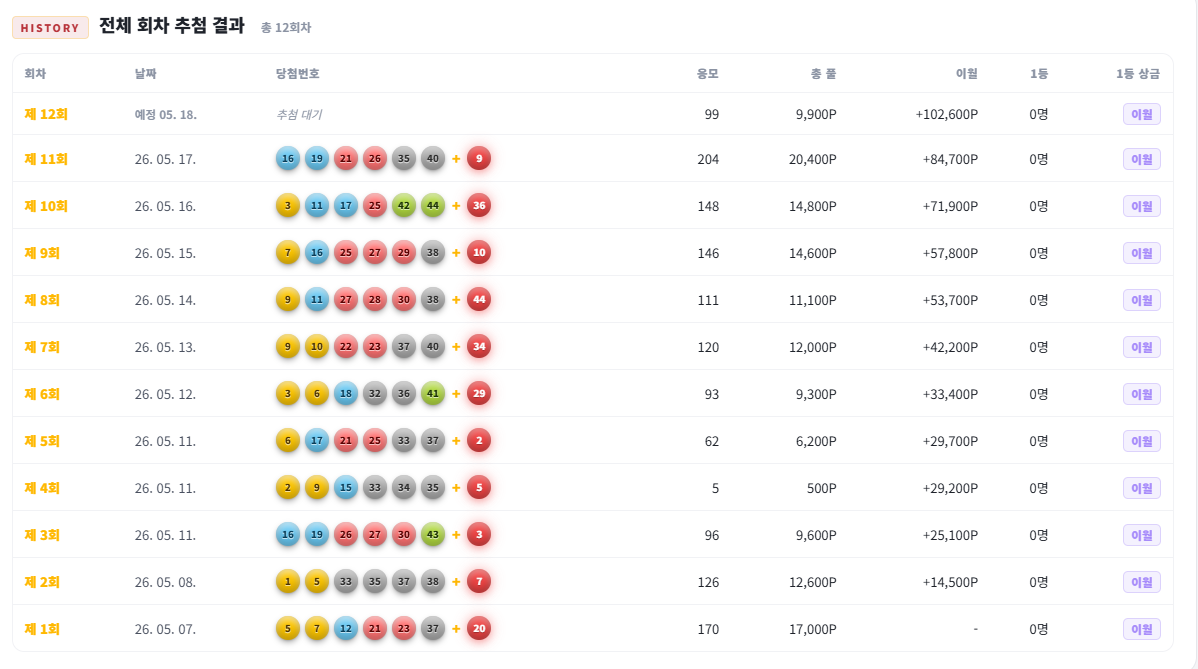Click green ball 43 in the 제 3회 row
1198x669 pixels.
pyautogui.click(x=433, y=535)
